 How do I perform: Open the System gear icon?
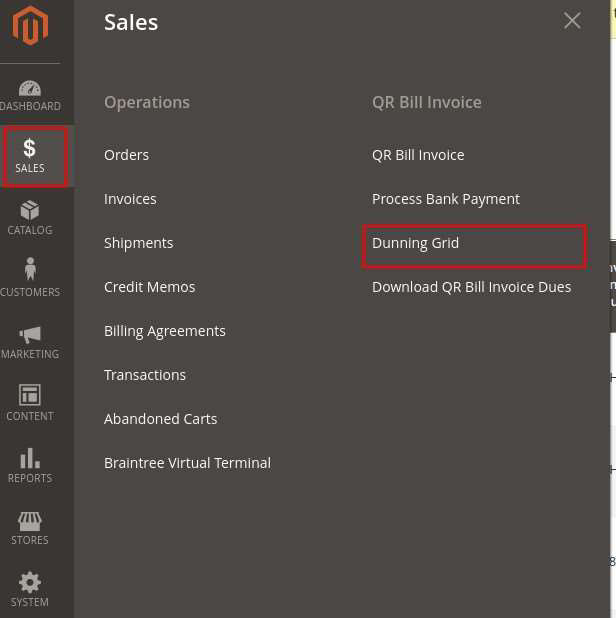point(30,582)
